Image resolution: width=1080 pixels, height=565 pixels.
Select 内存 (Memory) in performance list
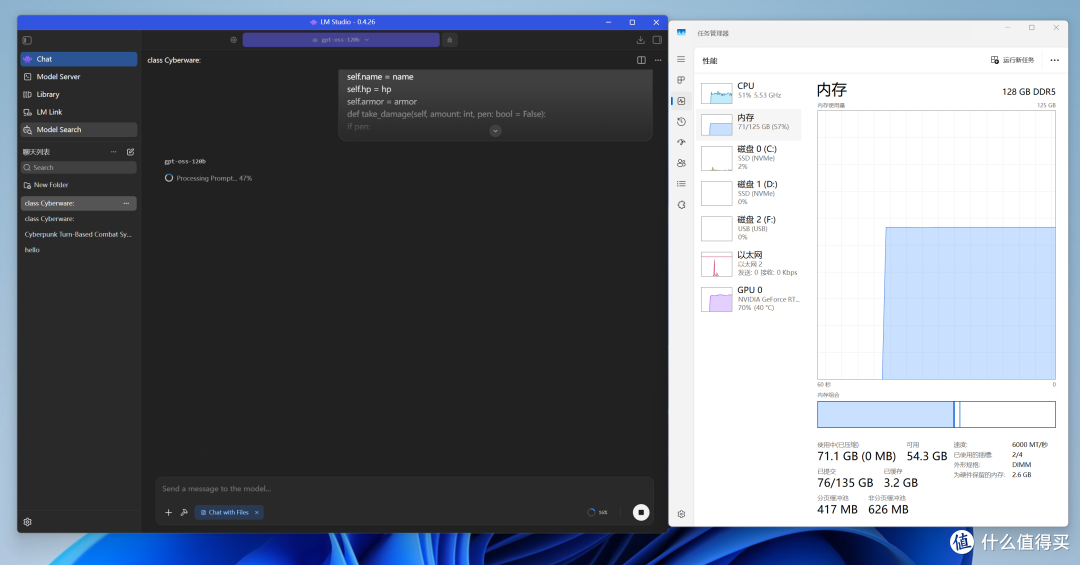(749, 124)
